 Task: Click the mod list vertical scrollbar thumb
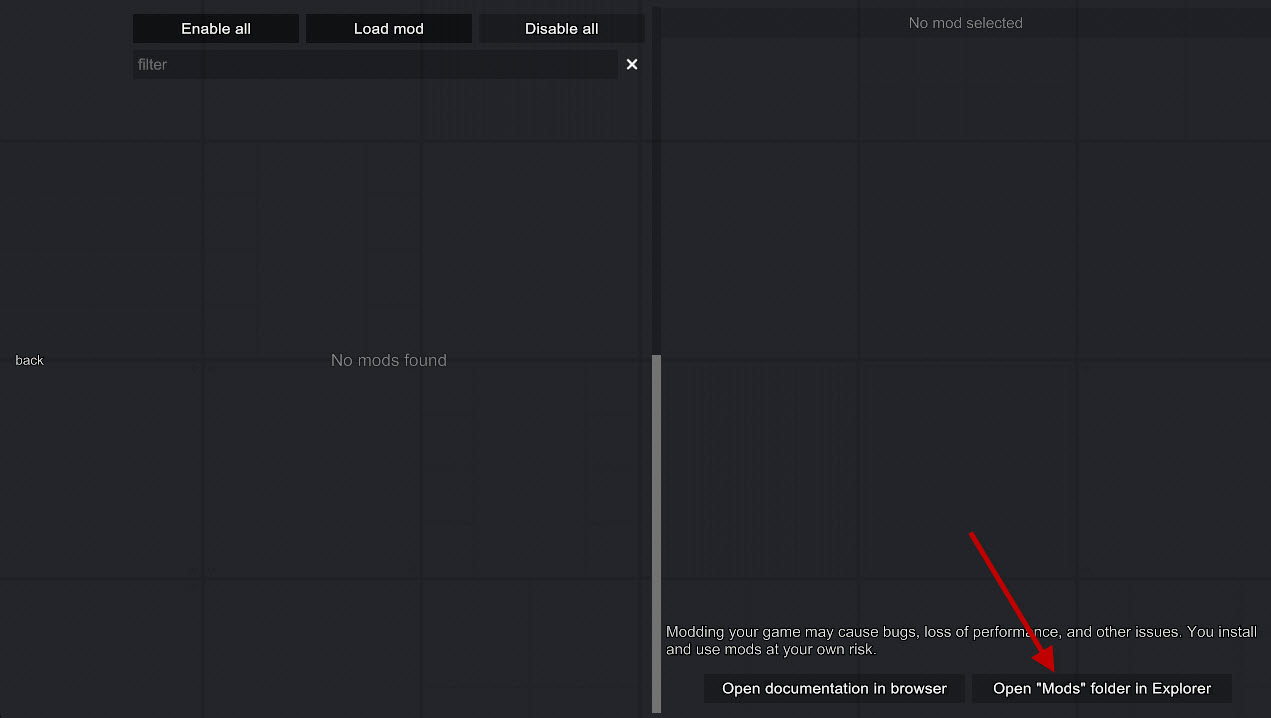tap(657, 533)
